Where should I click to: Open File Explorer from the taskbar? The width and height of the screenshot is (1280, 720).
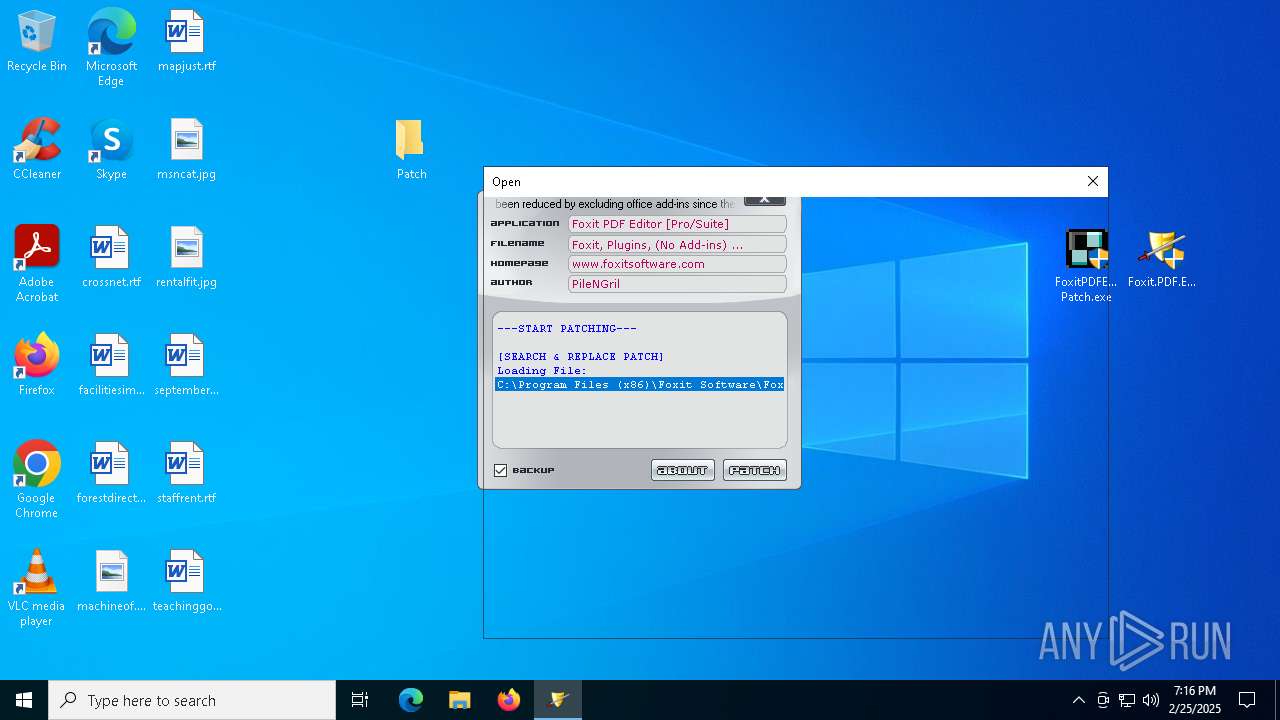[x=460, y=700]
